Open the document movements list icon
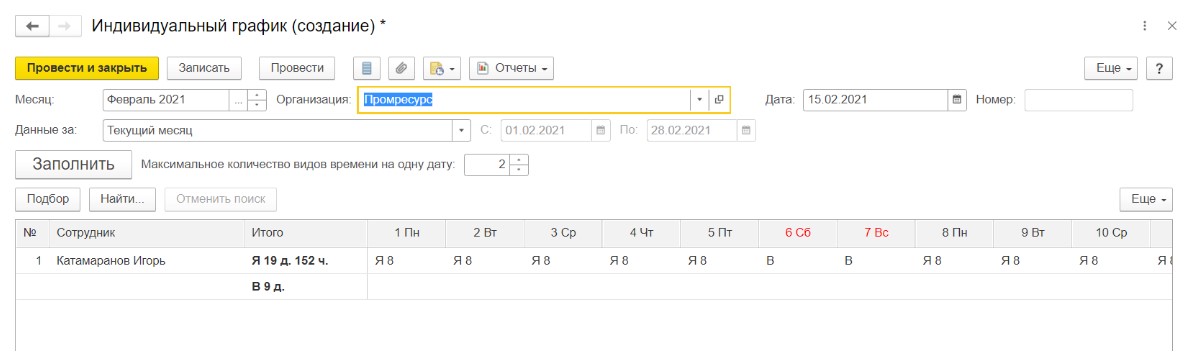The width and height of the screenshot is (1184, 363). [x=367, y=68]
